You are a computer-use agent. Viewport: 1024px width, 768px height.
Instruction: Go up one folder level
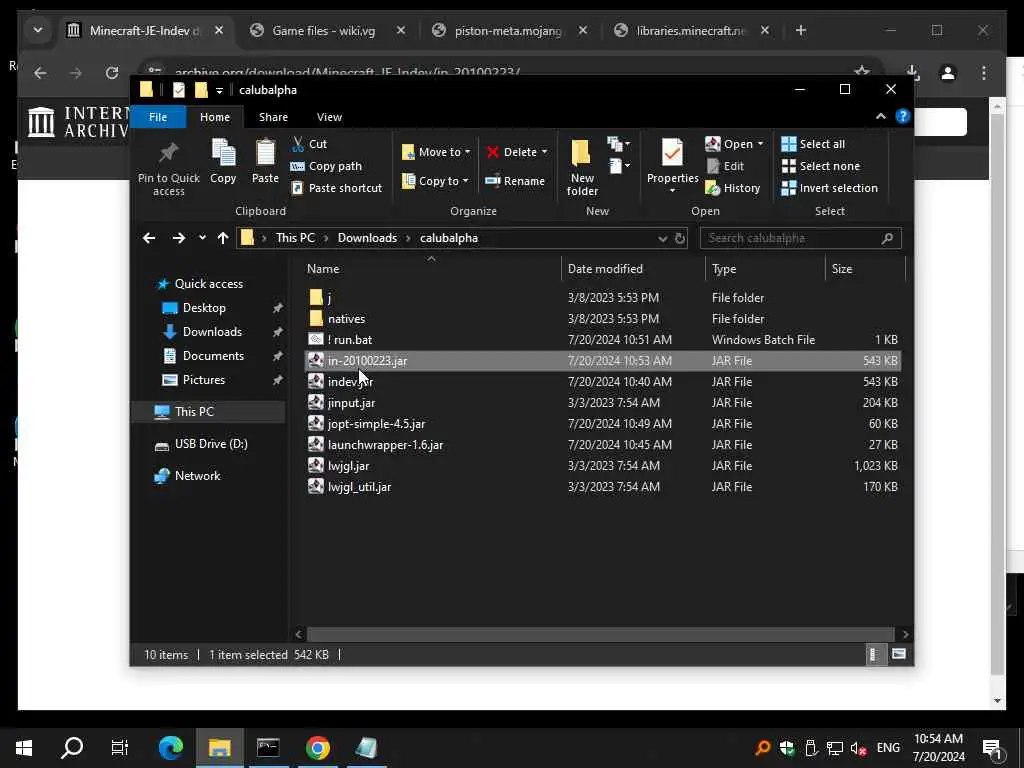click(223, 238)
